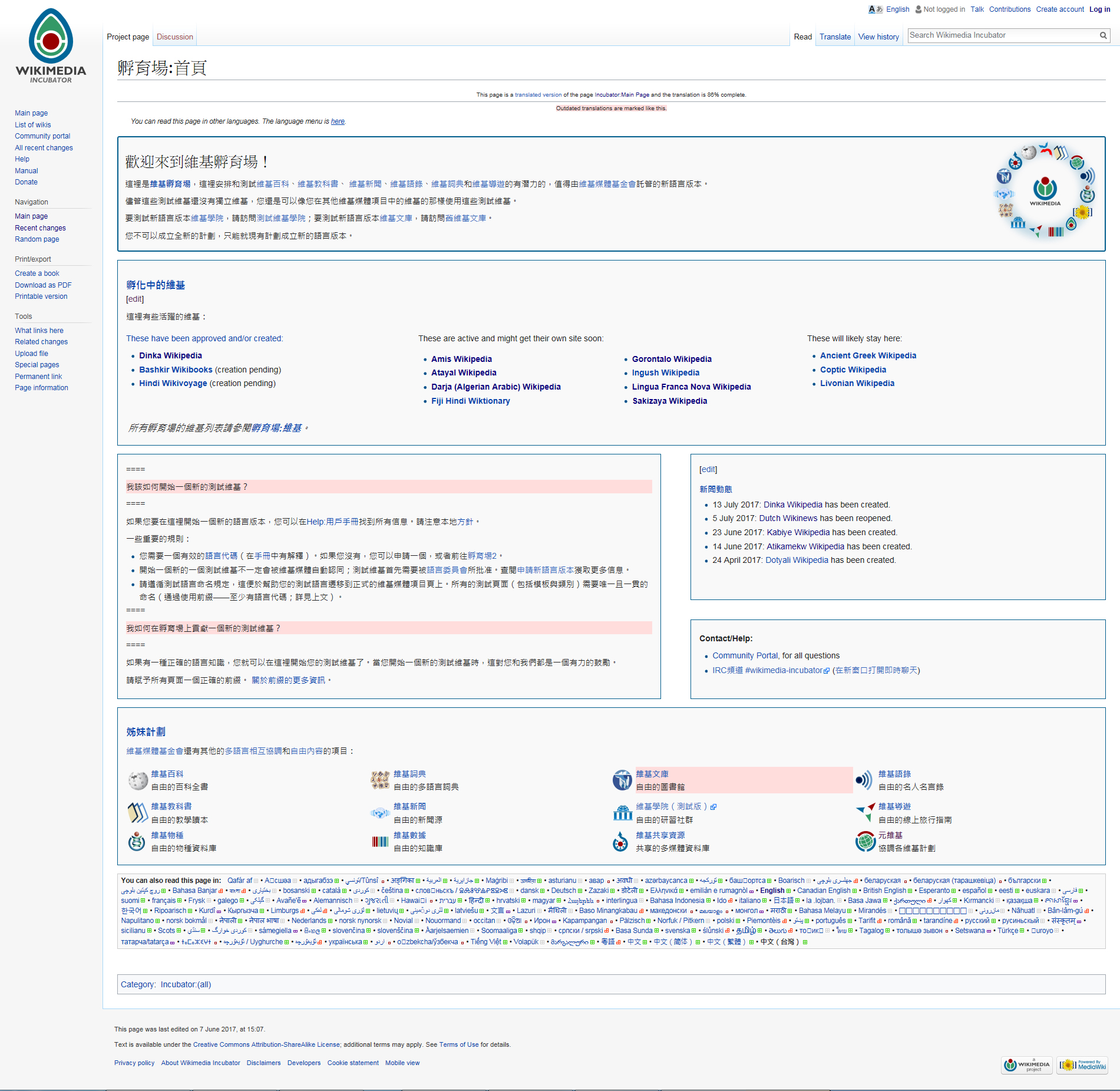Open the Translate tab
The width and height of the screenshot is (1120, 1091).
pos(835,37)
